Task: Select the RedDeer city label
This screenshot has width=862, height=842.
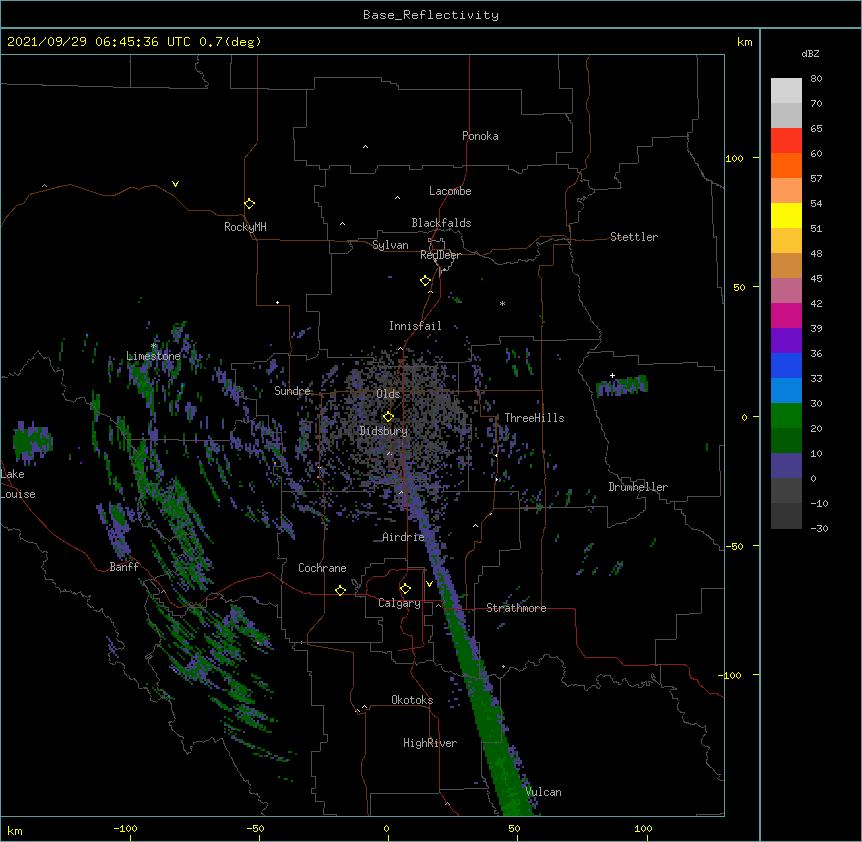Action: pyautogui.click(x=440, y=255)
